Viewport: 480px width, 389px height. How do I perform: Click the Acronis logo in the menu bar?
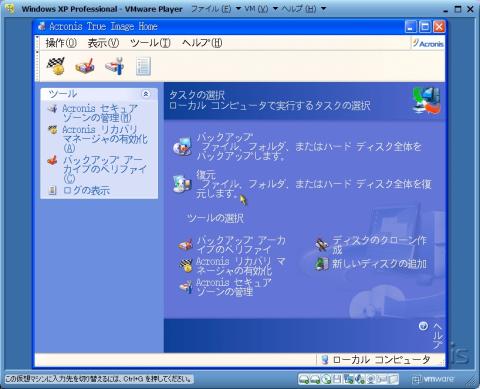click(428, 43)
